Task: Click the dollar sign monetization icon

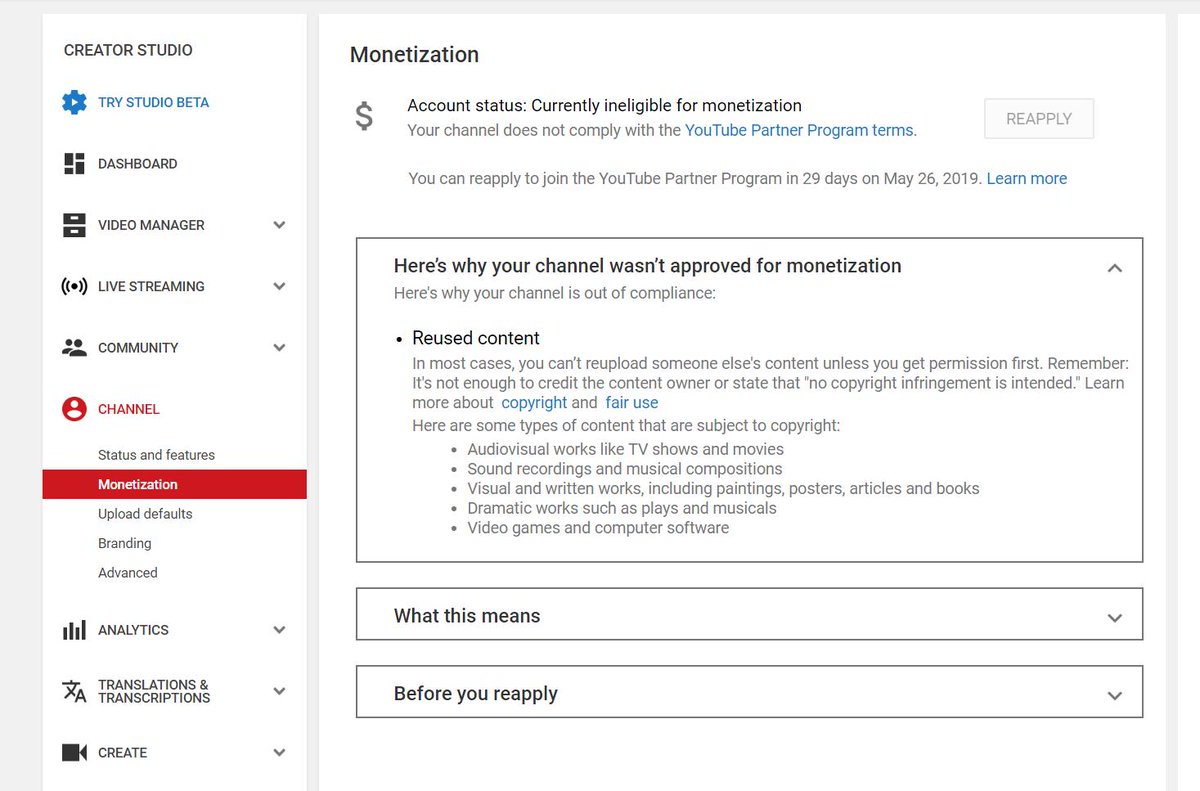Action: (x=365, y=116)
